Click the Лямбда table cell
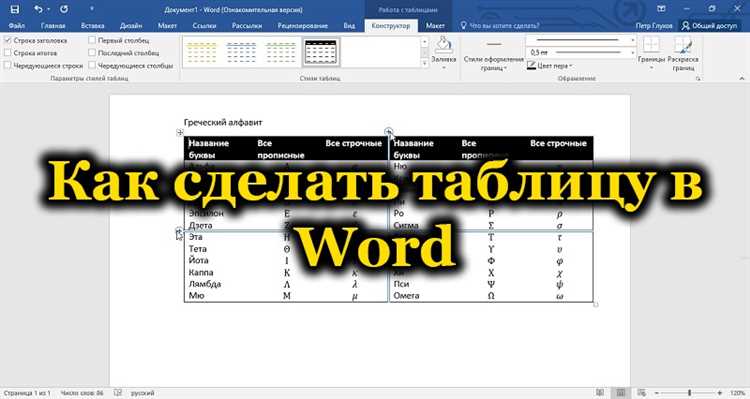 pos(205,284)
